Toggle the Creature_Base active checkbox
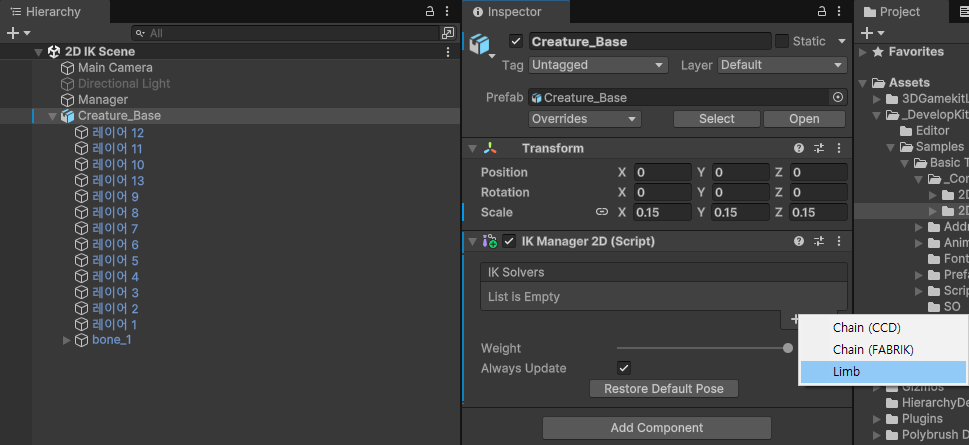The height and width of the screenshot is (445, 969). coord(516,41)
